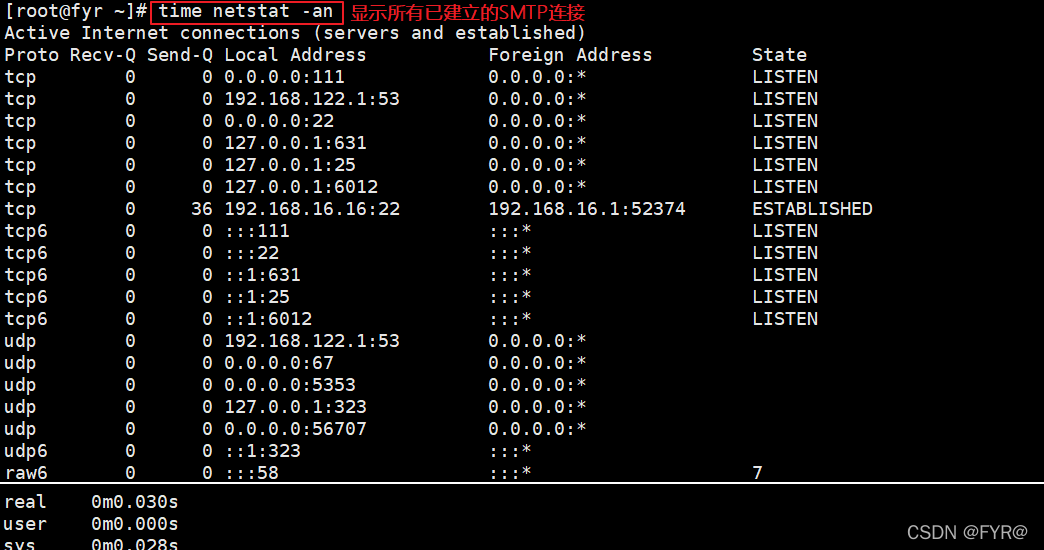1044x550 pixels.
Task: Click udp6 local address '::1:323'
Action: [x=262, y=451]
